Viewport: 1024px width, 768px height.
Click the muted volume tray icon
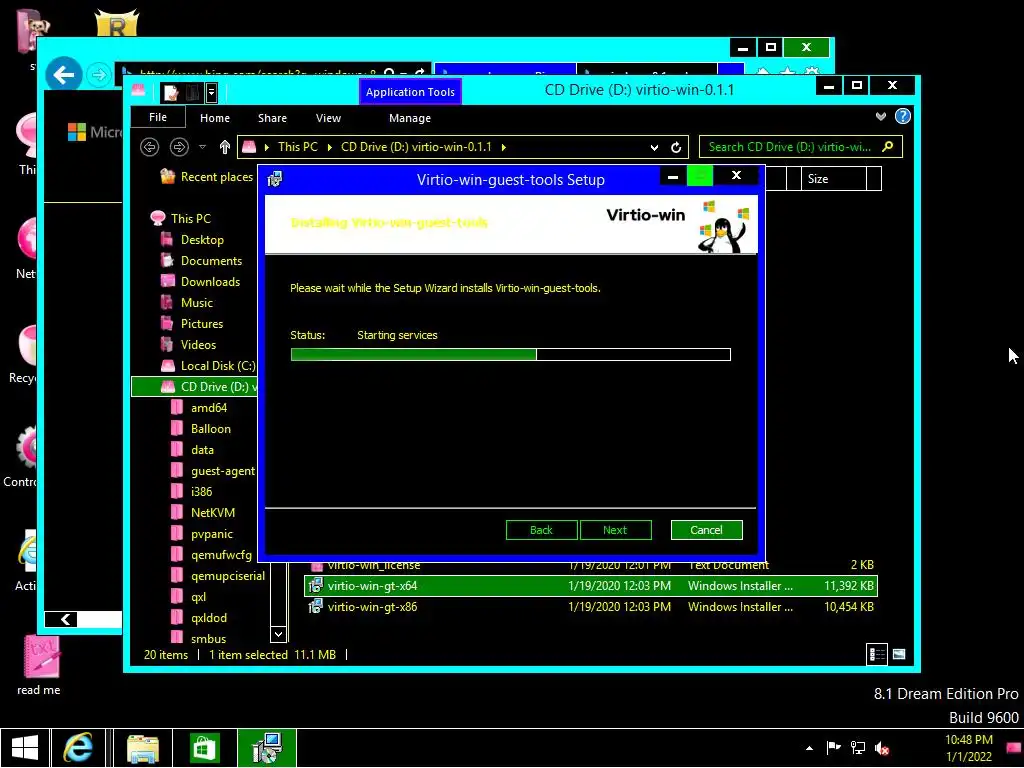882,748
